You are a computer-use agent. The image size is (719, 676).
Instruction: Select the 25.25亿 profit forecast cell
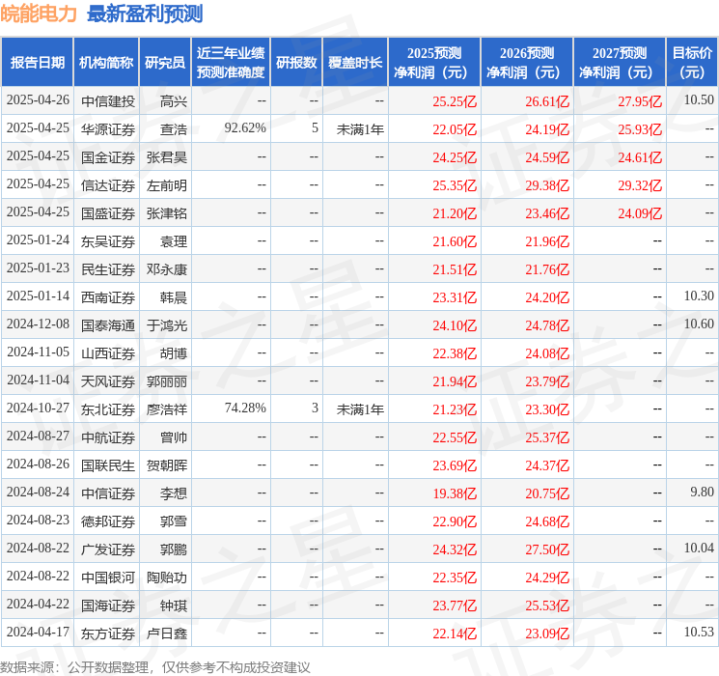coord(454,101)
